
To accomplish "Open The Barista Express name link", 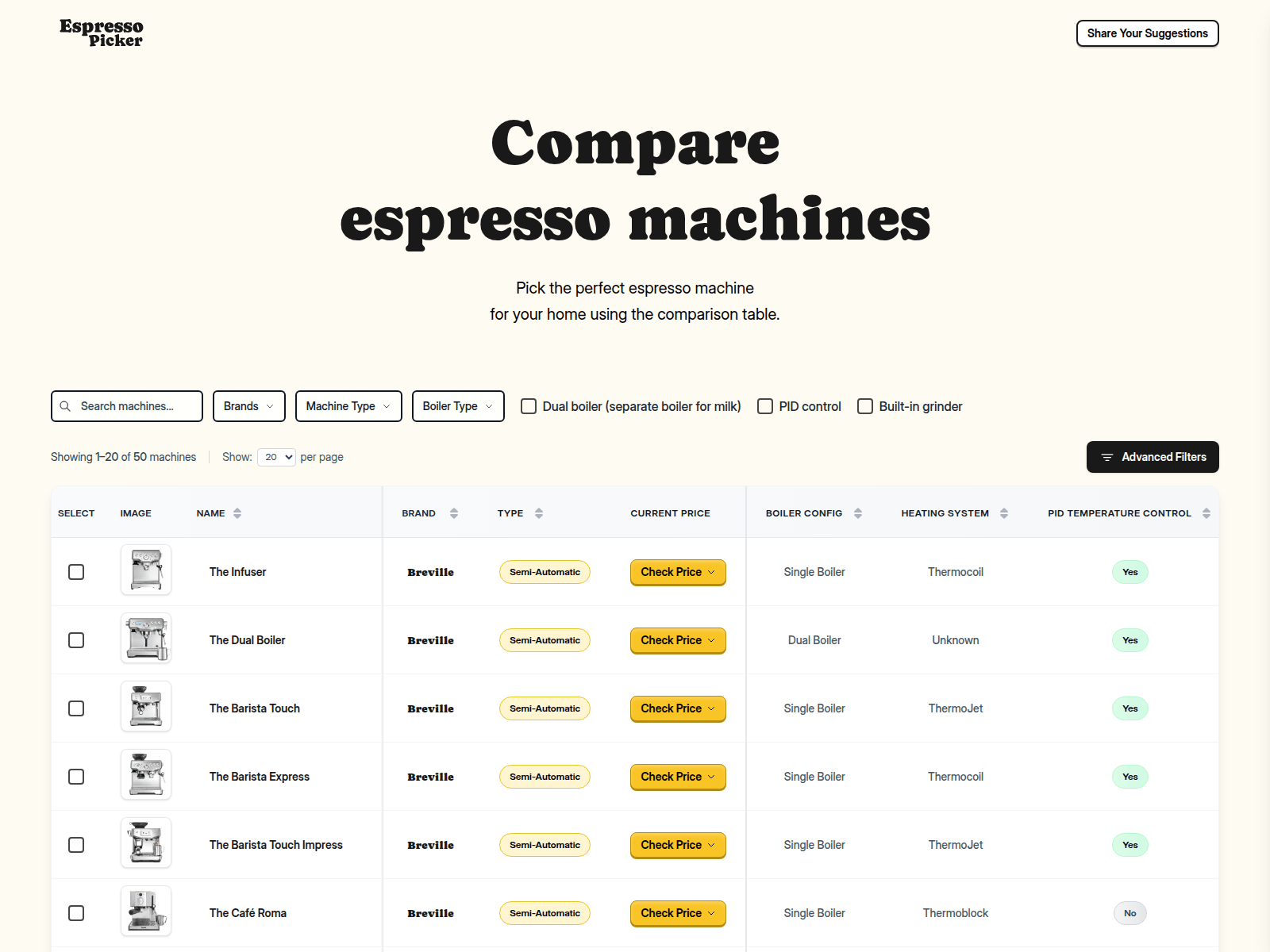I will 260,777.
